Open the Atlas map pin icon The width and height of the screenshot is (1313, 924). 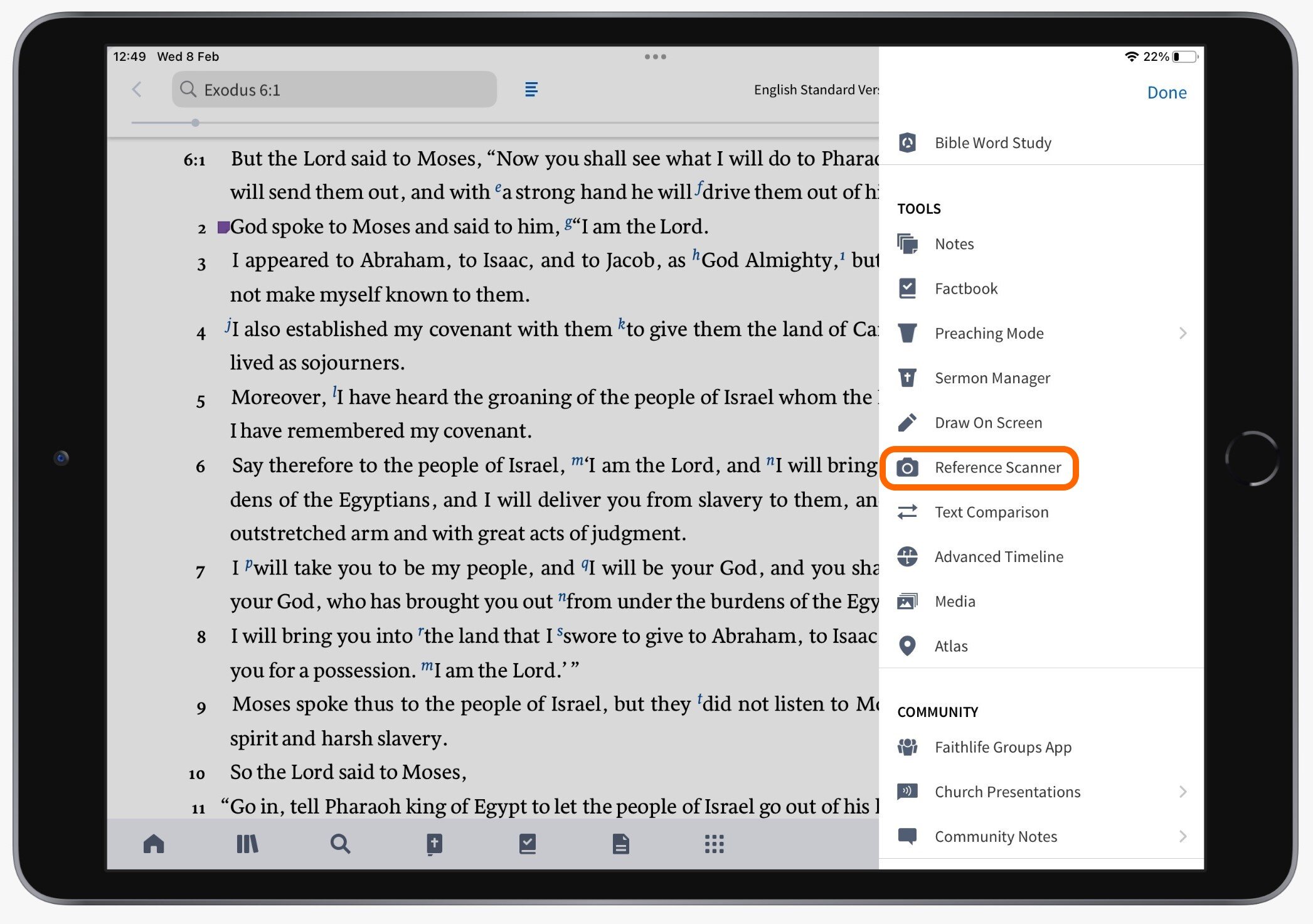tap(908, 645)
